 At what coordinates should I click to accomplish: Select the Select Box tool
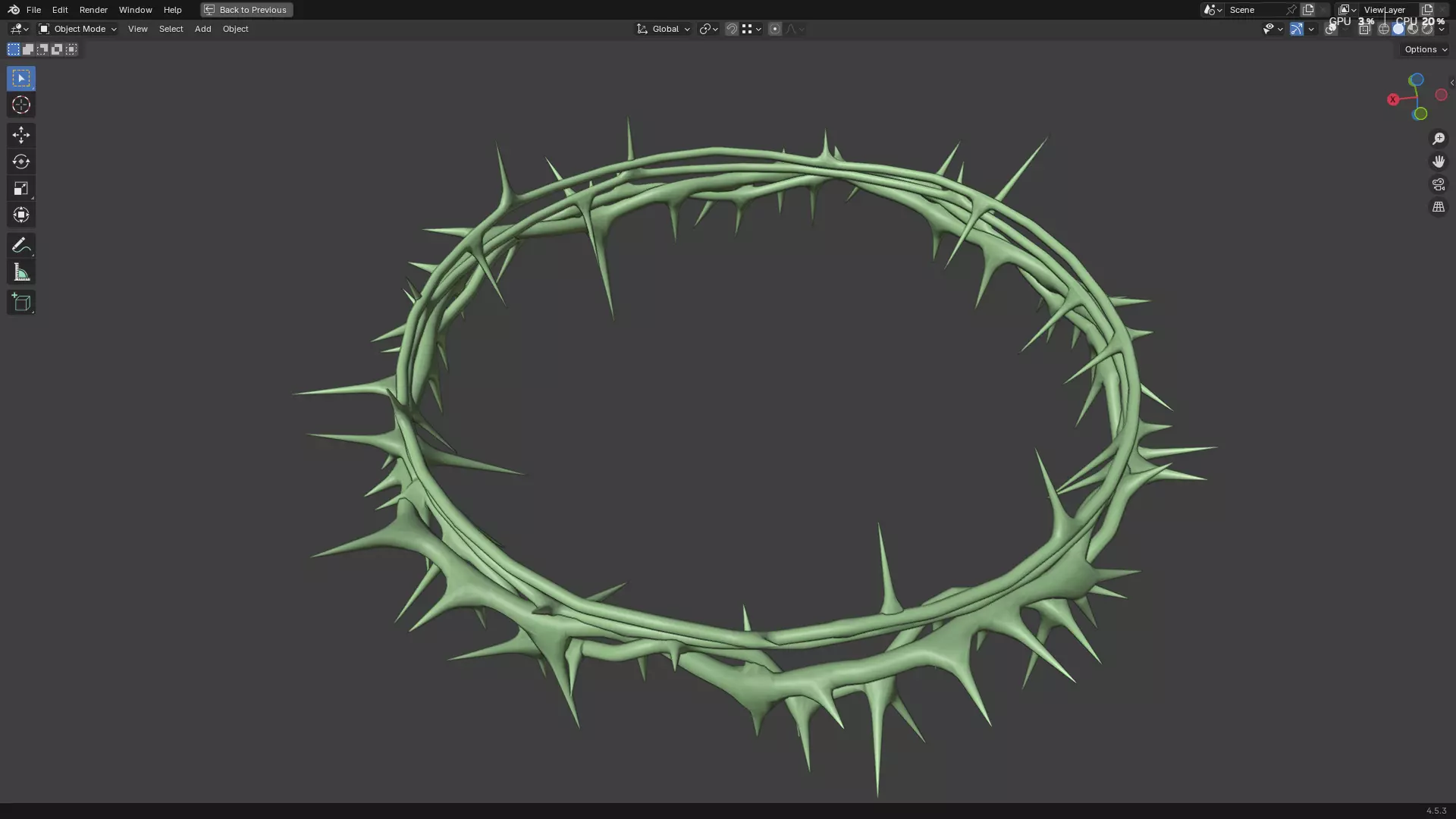20,78
